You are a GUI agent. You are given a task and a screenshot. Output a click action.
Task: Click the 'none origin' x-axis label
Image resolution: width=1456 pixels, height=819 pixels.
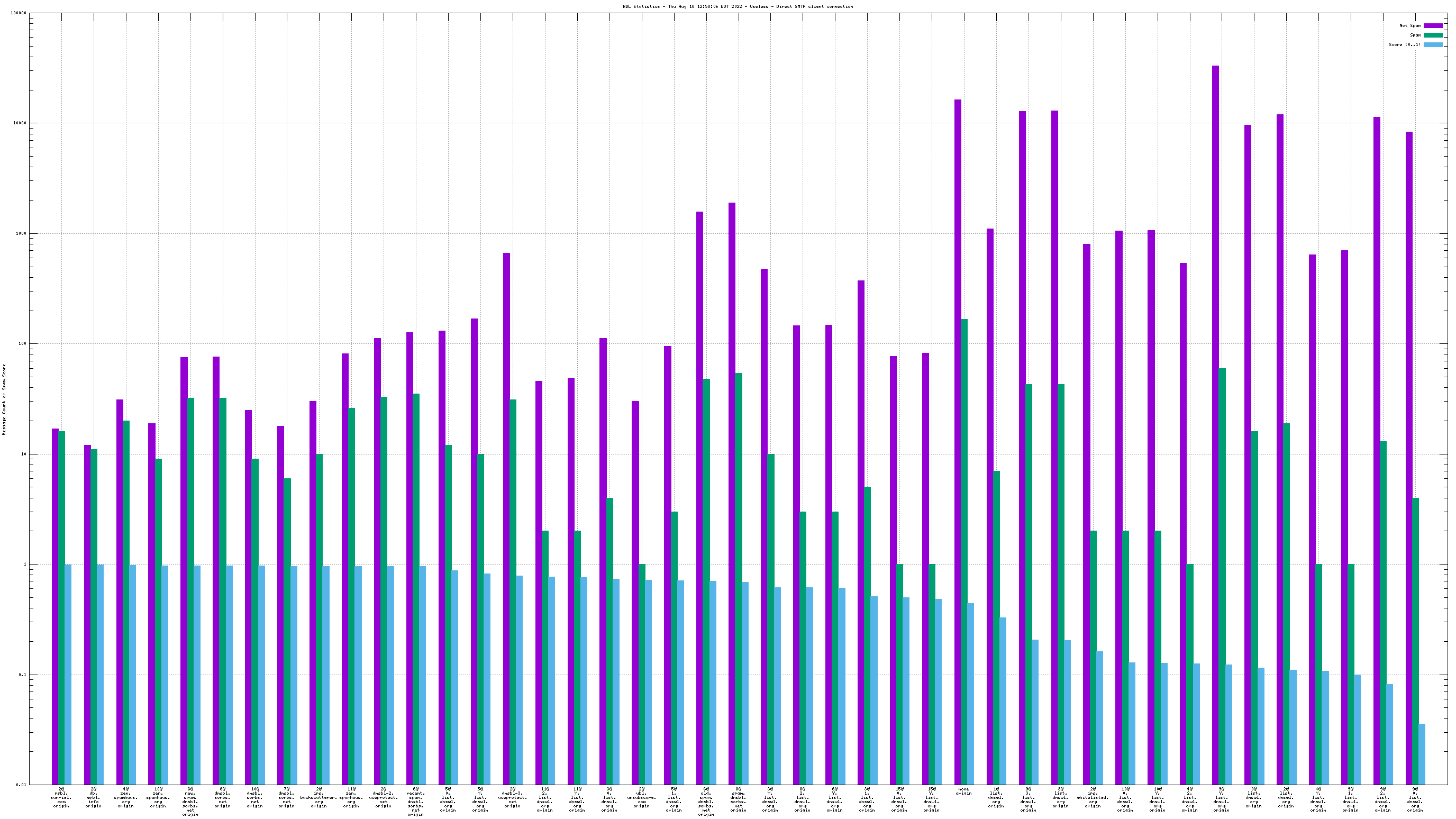(963, 791)
